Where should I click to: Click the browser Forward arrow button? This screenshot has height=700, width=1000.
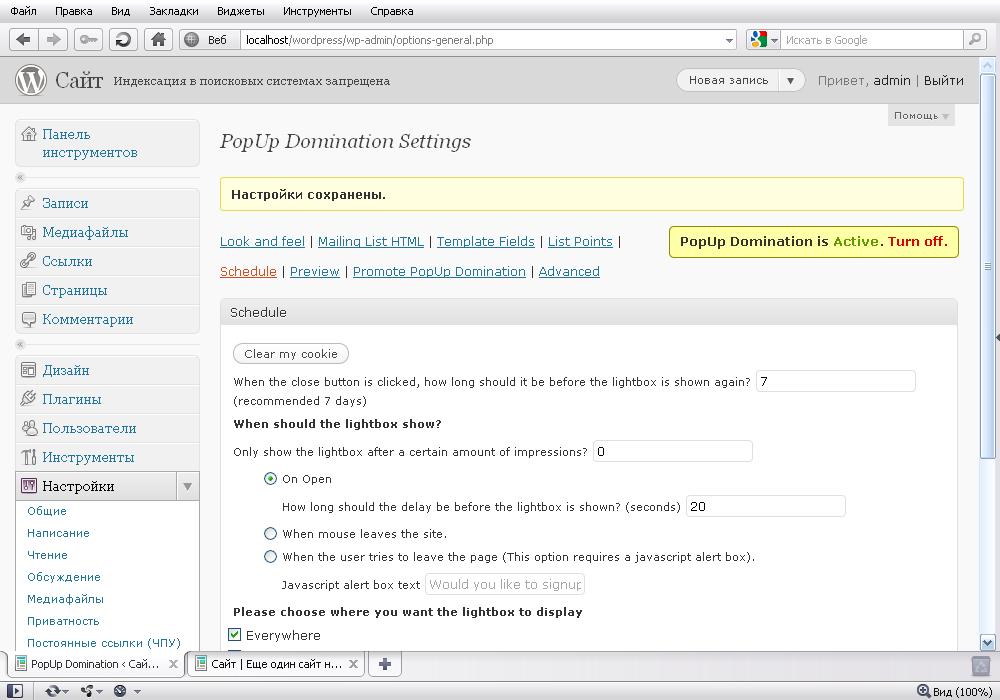point(54,40)
